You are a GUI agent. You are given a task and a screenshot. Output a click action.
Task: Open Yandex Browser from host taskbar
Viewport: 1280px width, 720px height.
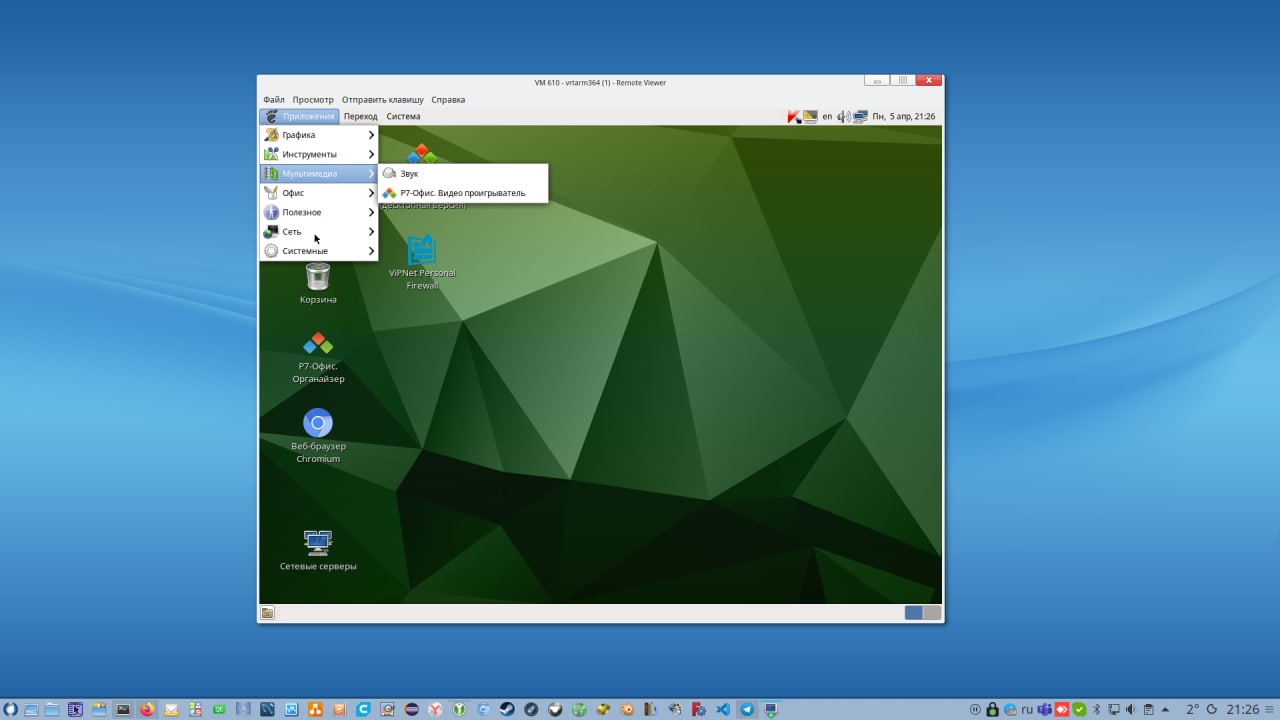[435, 709]
